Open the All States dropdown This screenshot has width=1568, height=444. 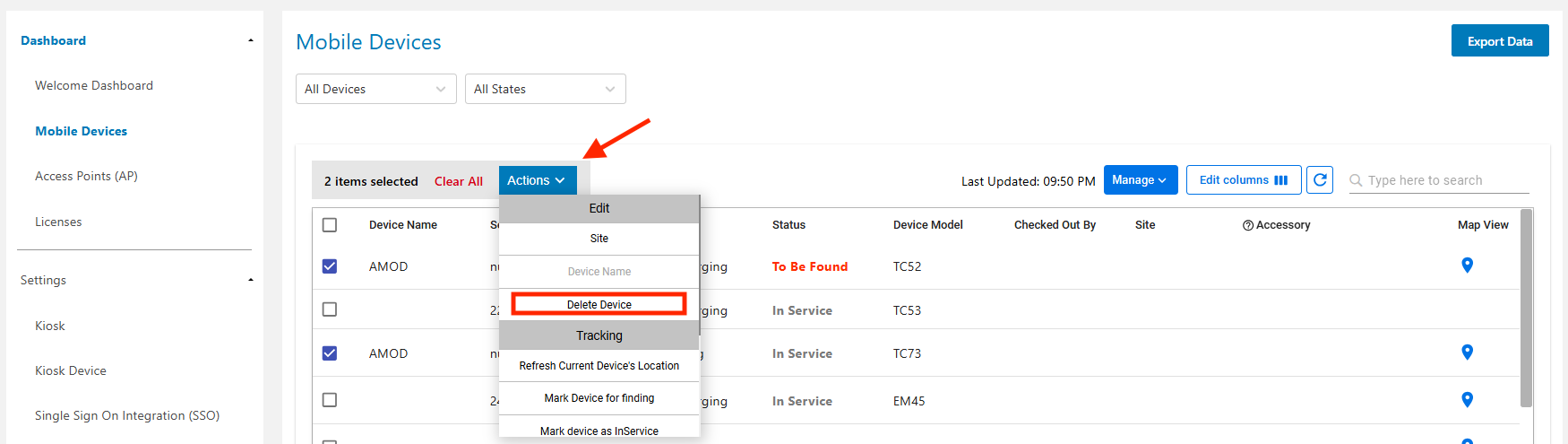click(x=545, y=89)
